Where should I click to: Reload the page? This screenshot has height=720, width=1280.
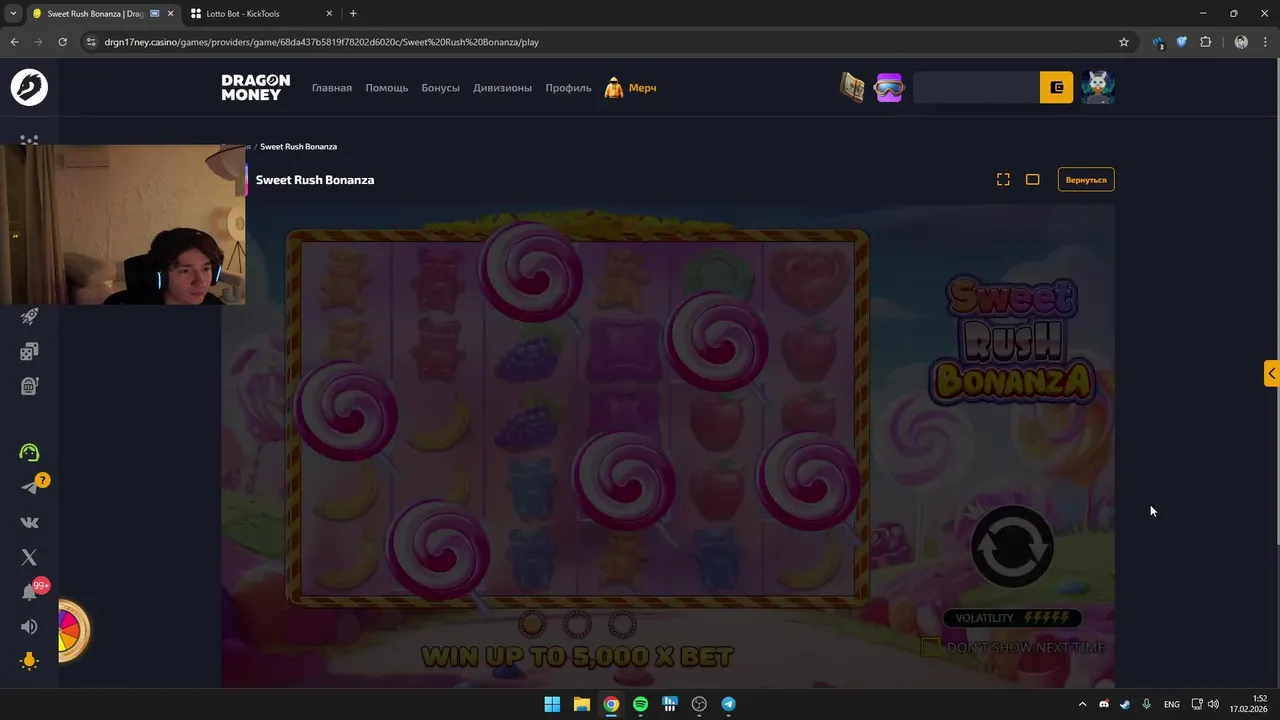point(62,42)
